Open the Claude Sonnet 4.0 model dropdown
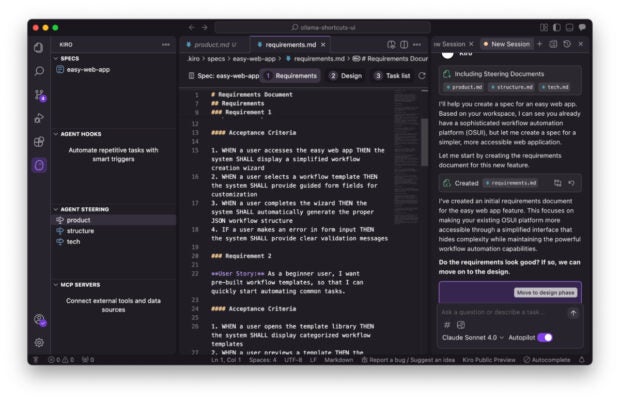This screenshot has height=401, width=620. pos(473,338)
